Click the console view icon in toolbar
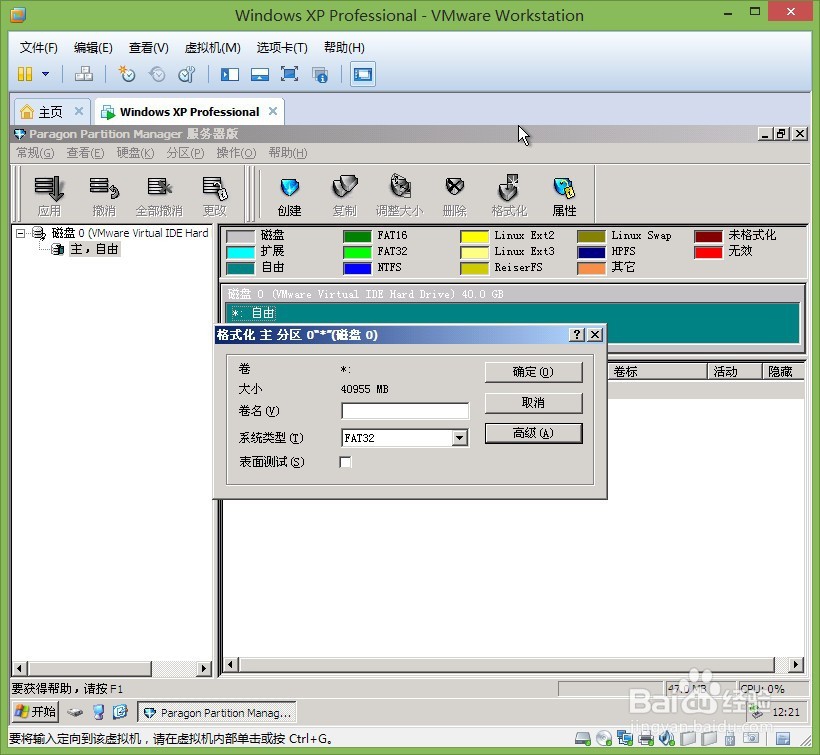820x755 pixels. [362, 74]
